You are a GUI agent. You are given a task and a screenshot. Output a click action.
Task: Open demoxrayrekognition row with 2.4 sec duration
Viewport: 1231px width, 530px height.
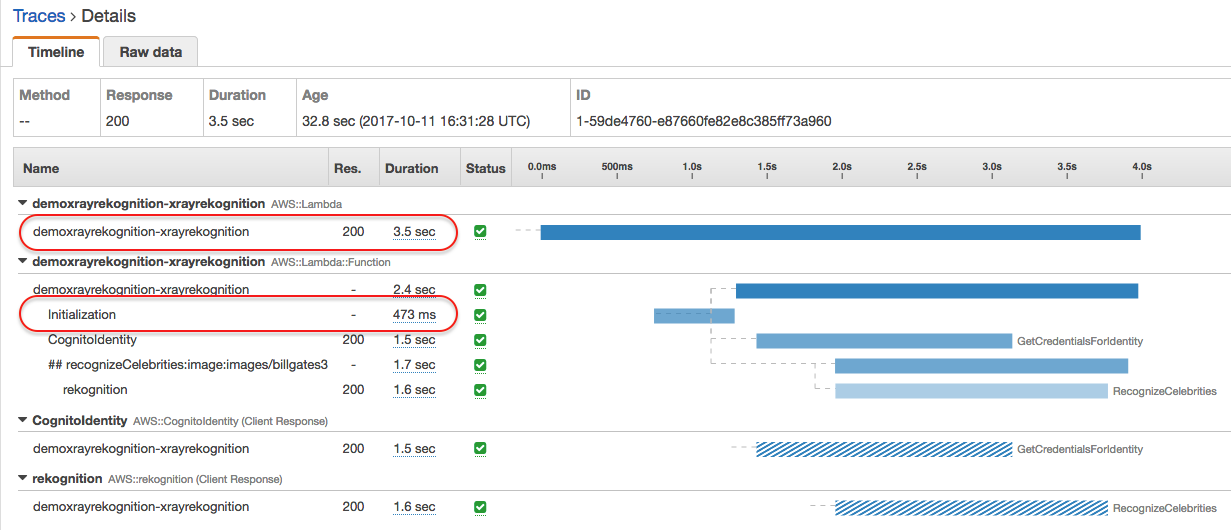[141, 290]
